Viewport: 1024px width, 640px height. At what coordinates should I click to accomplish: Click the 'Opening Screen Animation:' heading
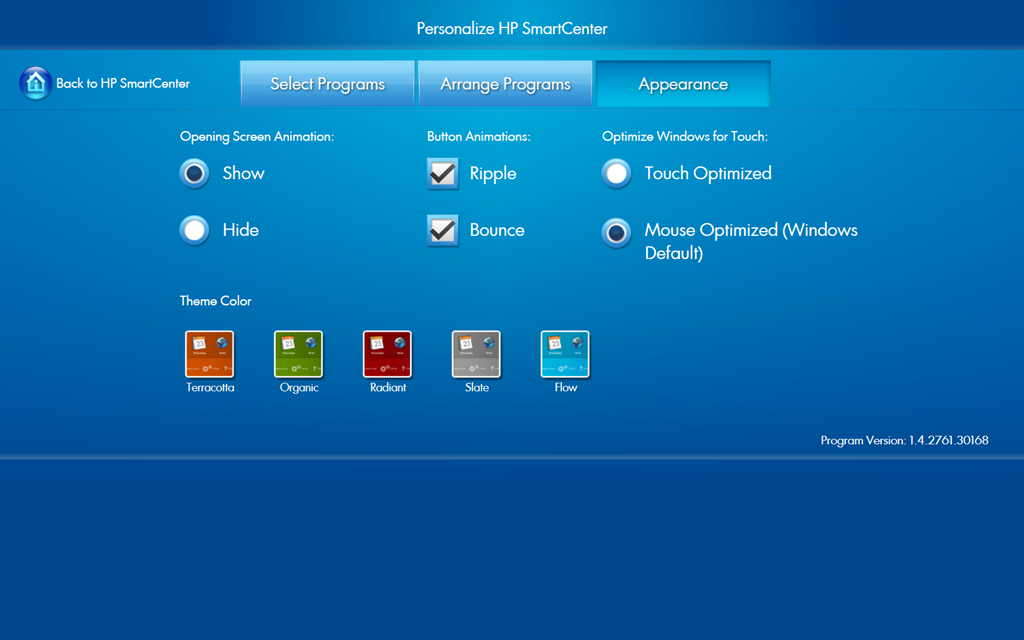pyautogui.click(x=257, y=136)
